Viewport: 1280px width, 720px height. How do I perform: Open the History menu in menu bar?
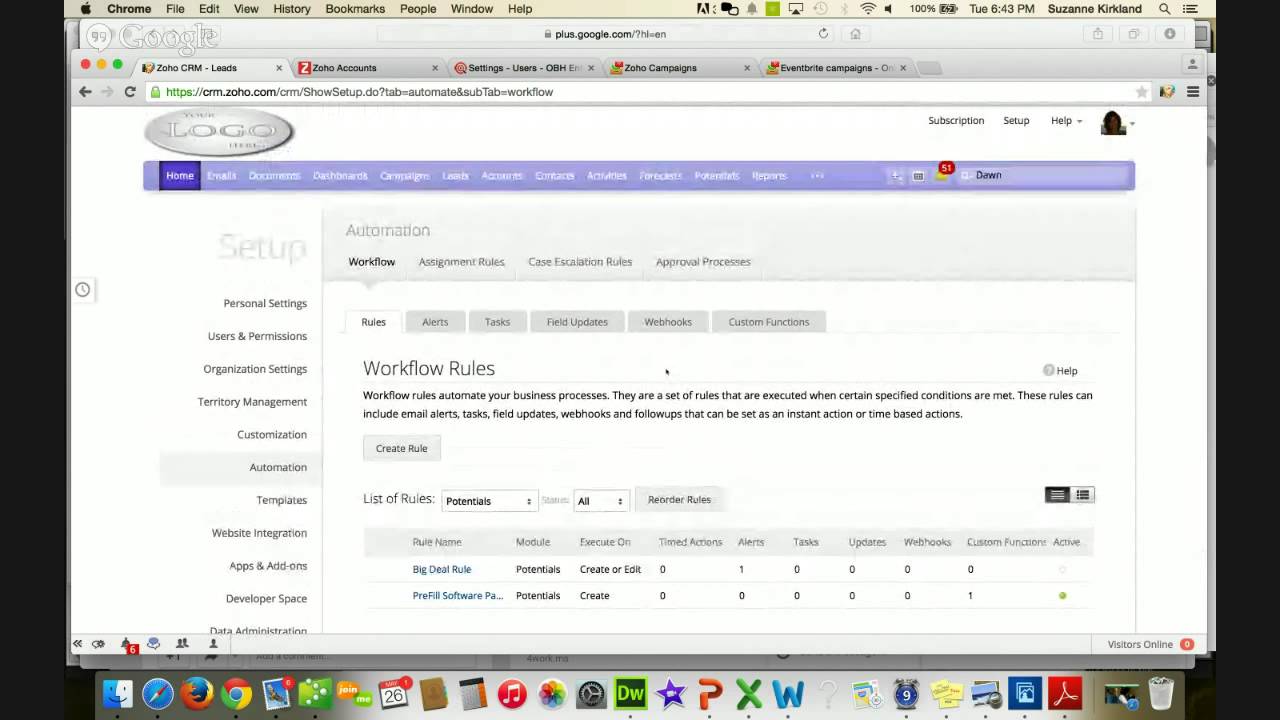(292, 9)
